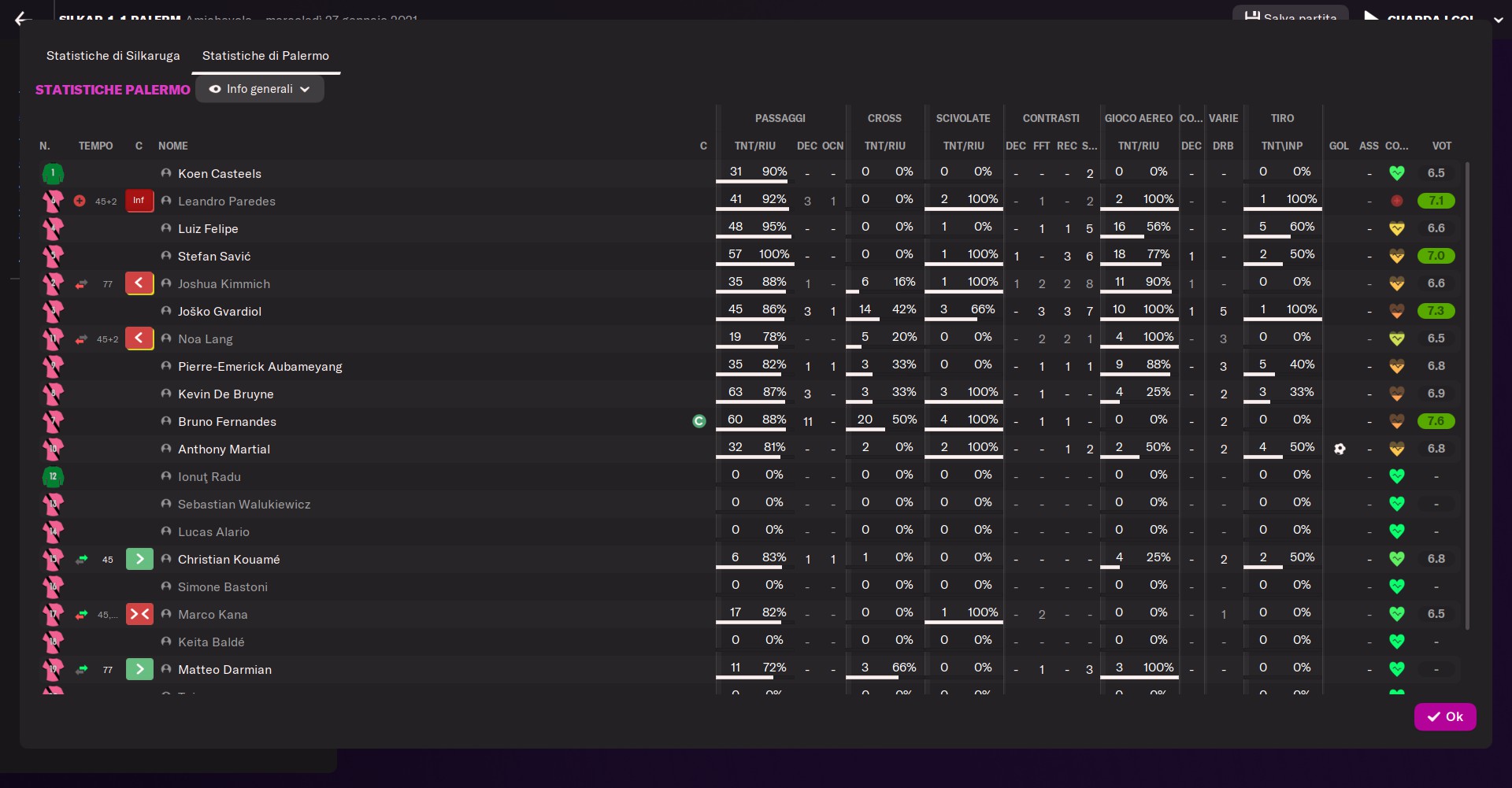This screenshot has height=788, width=1512.
Task: Click the GIOCO AEREO group header
Action: click(x=1139, y=118)
